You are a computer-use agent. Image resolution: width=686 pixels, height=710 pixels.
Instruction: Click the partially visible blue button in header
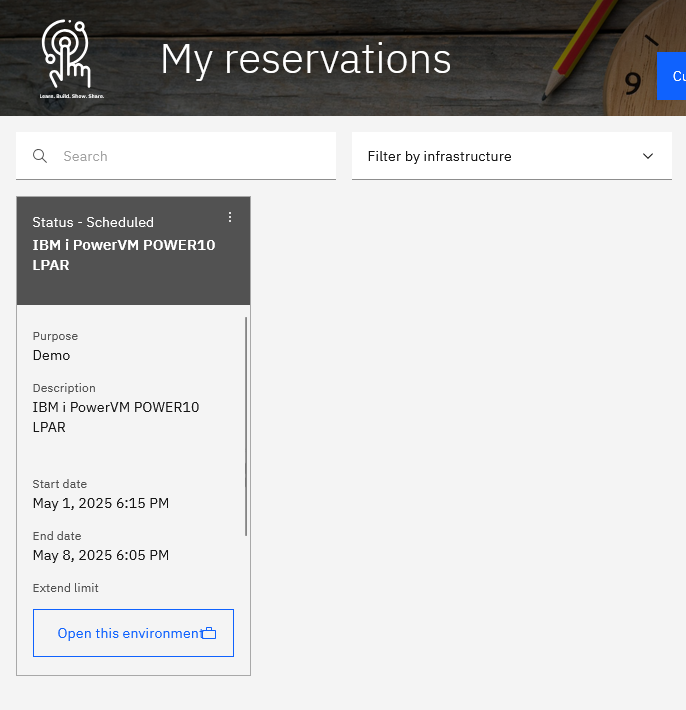(672, 76)
